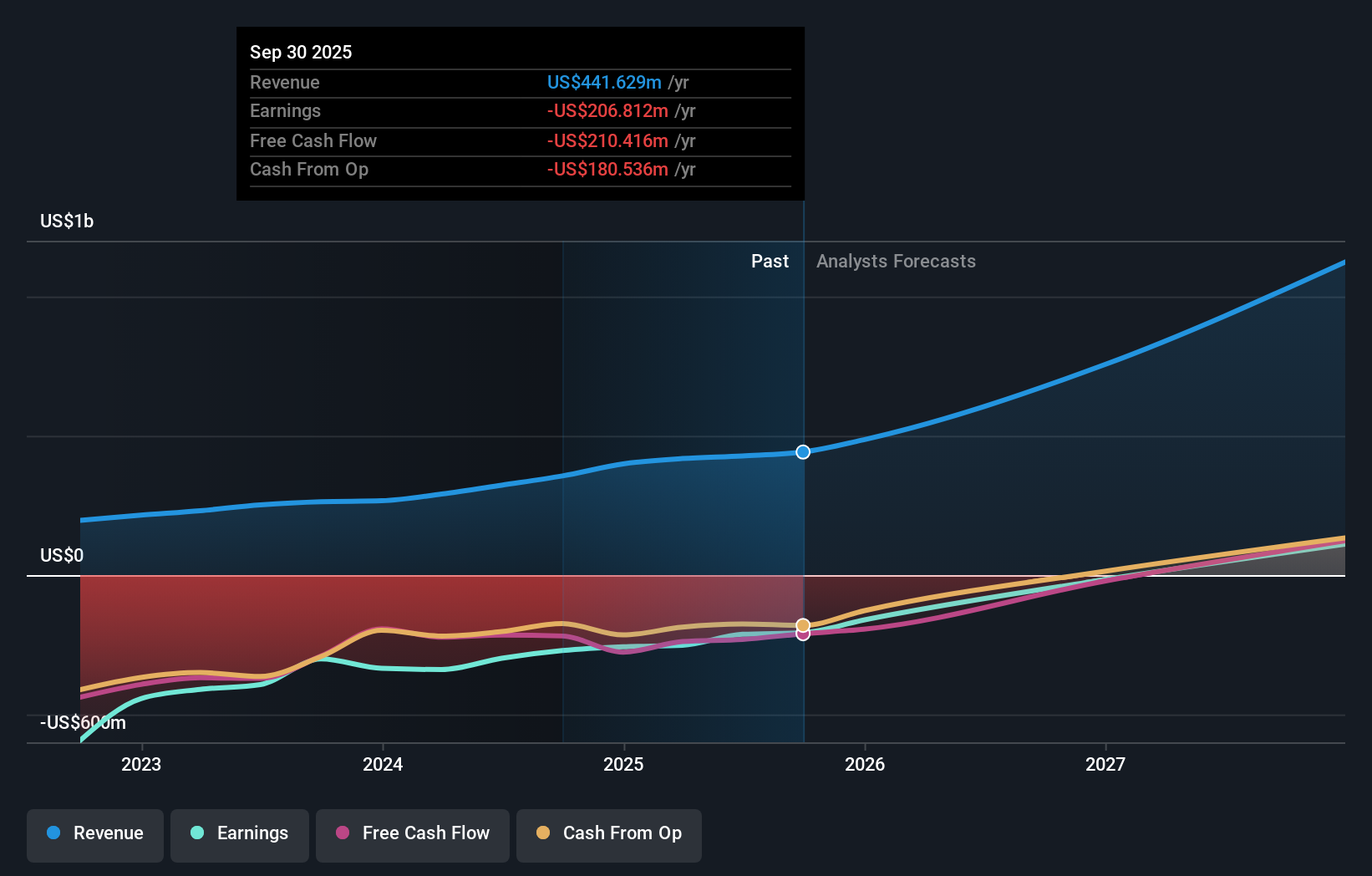Image resolution: width=1372 pixels, height=876 pixels.
Task: Toggle the Cash From Op series visibility
Action: point(608,833)
